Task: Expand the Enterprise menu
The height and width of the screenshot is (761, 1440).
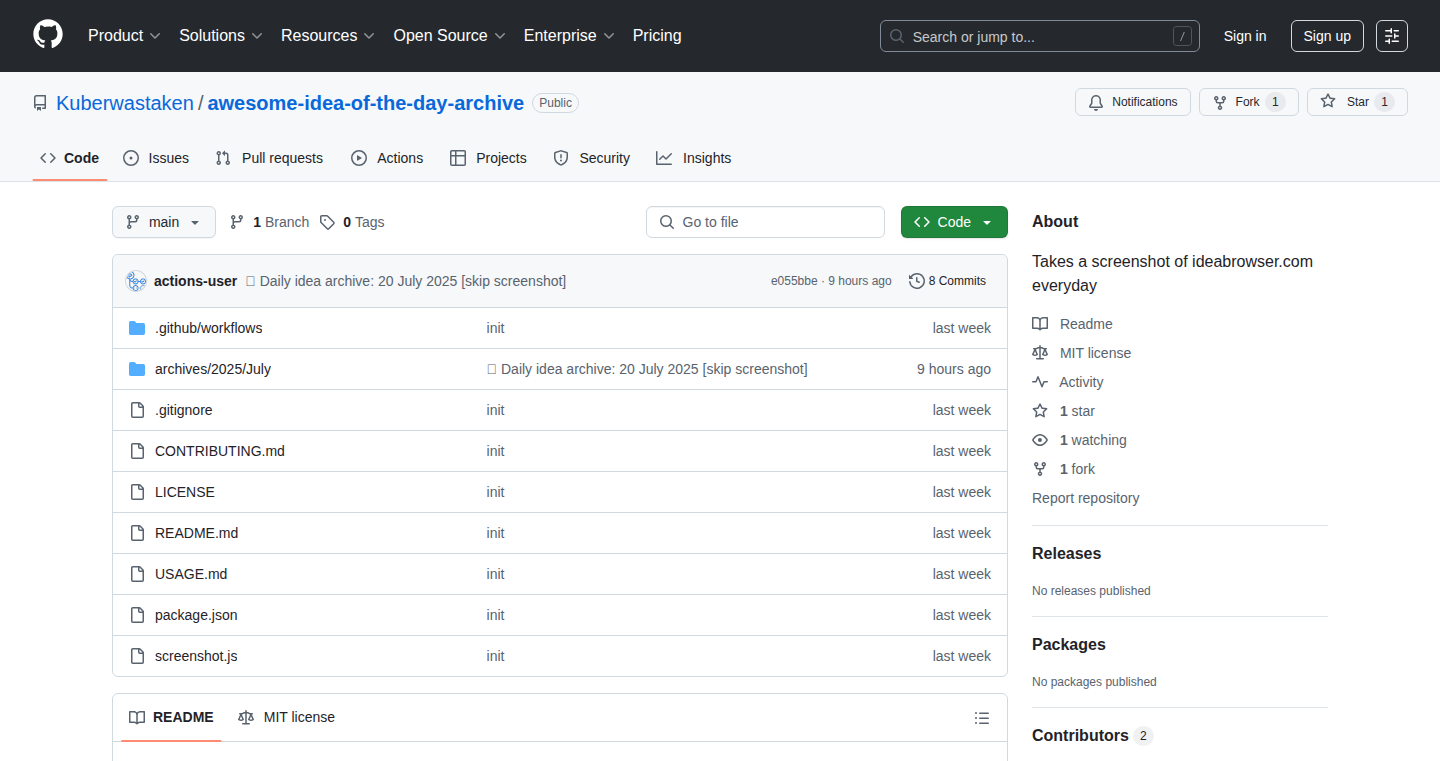Action: point(570,35)
